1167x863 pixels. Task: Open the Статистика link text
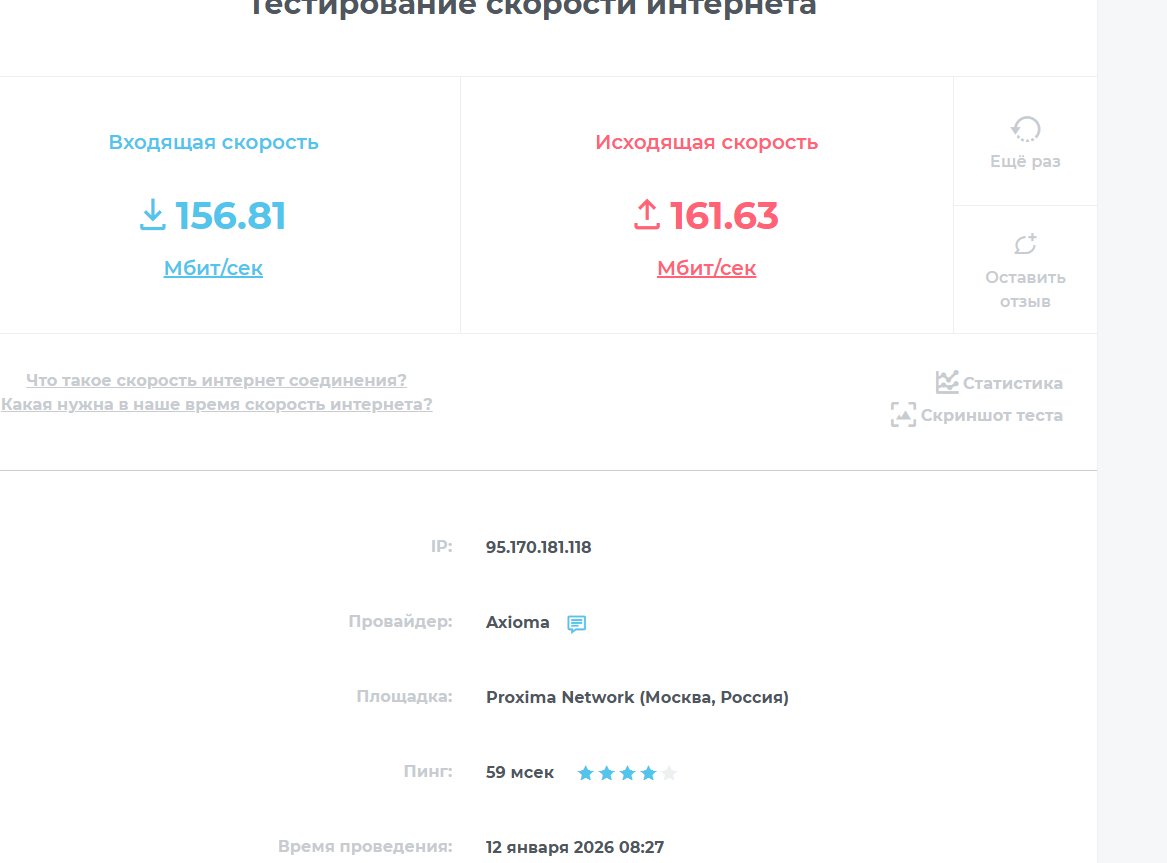1012,383
